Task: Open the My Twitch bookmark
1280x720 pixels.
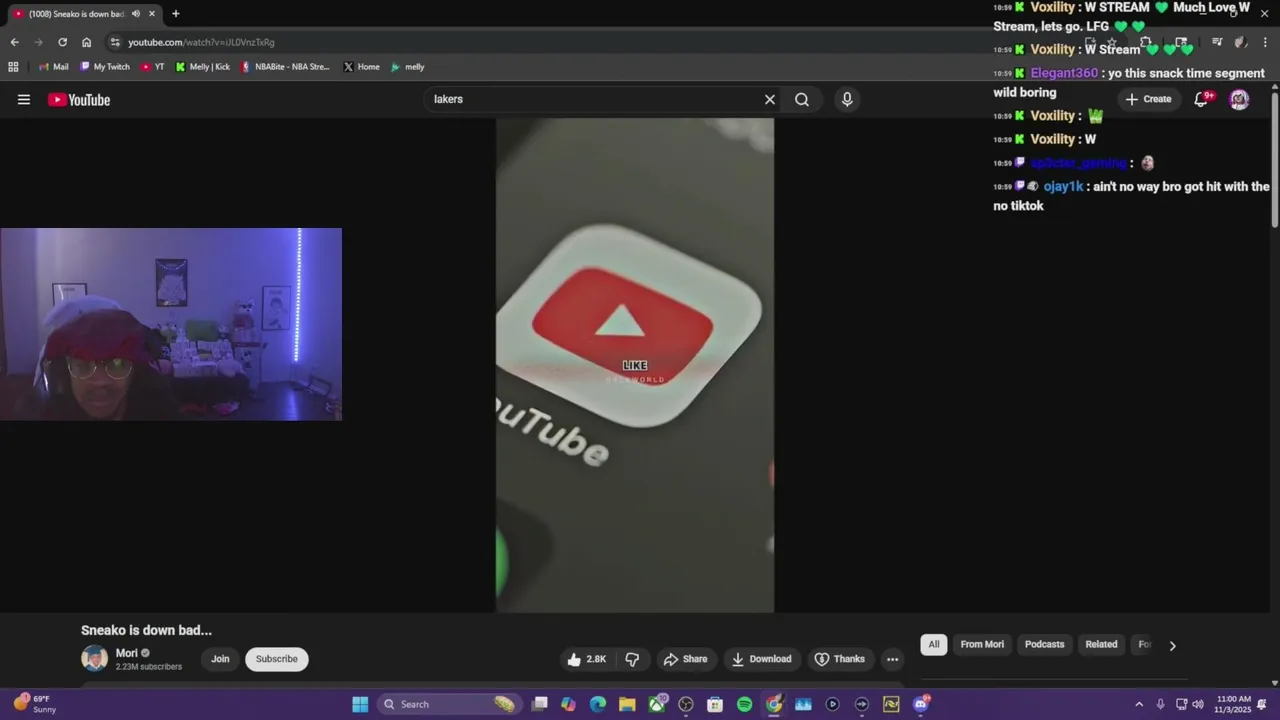Action: 105,67
